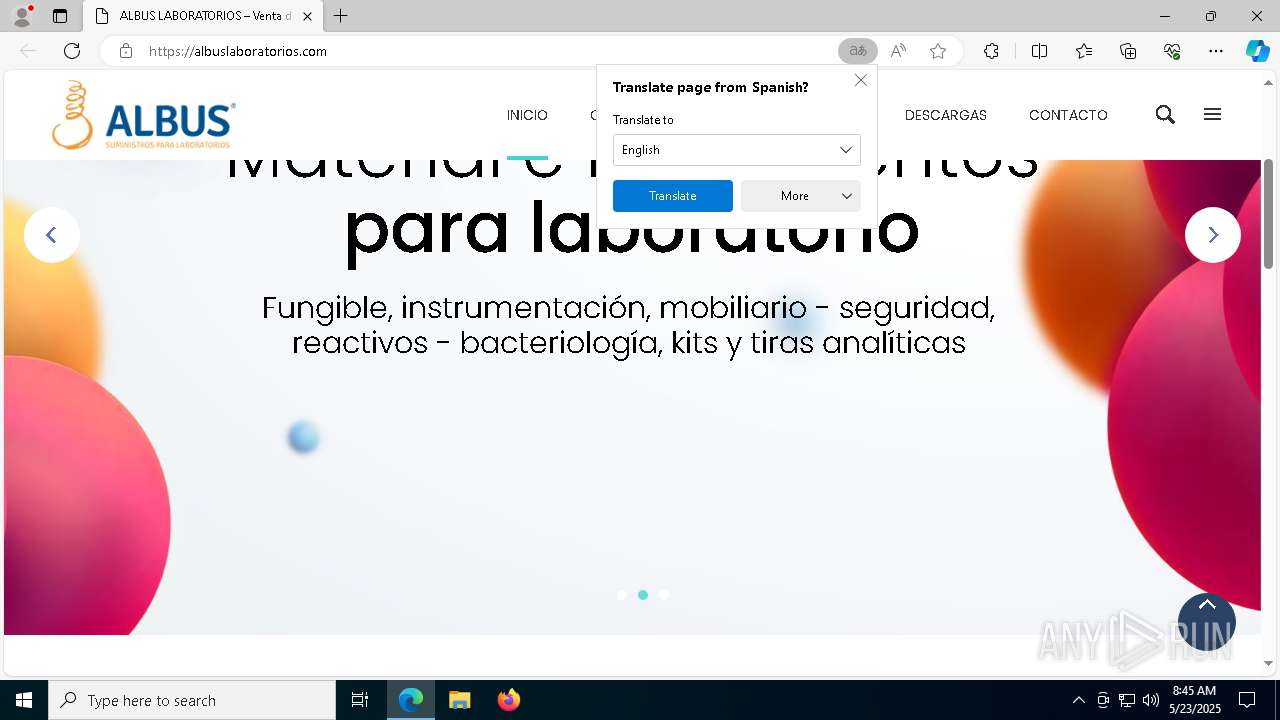
Task: Toggle the translate icon in address bar
Action: click(857, 51)
